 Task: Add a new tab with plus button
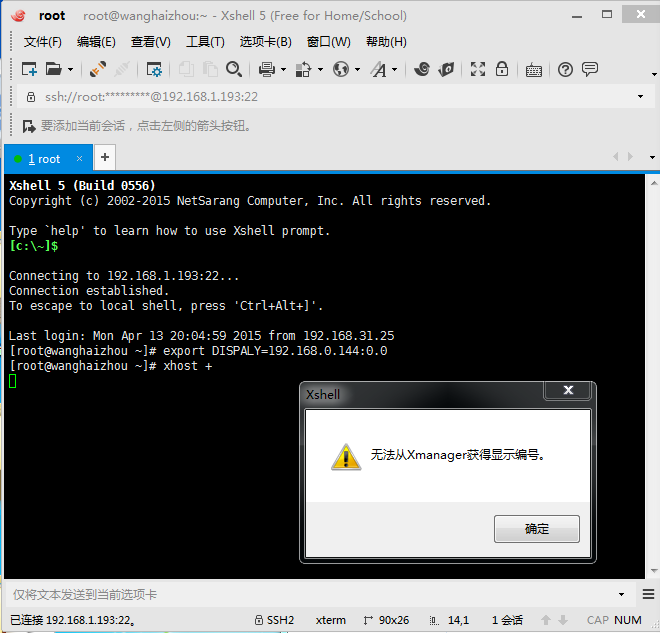pyautogui.click(x=105, y=158)
